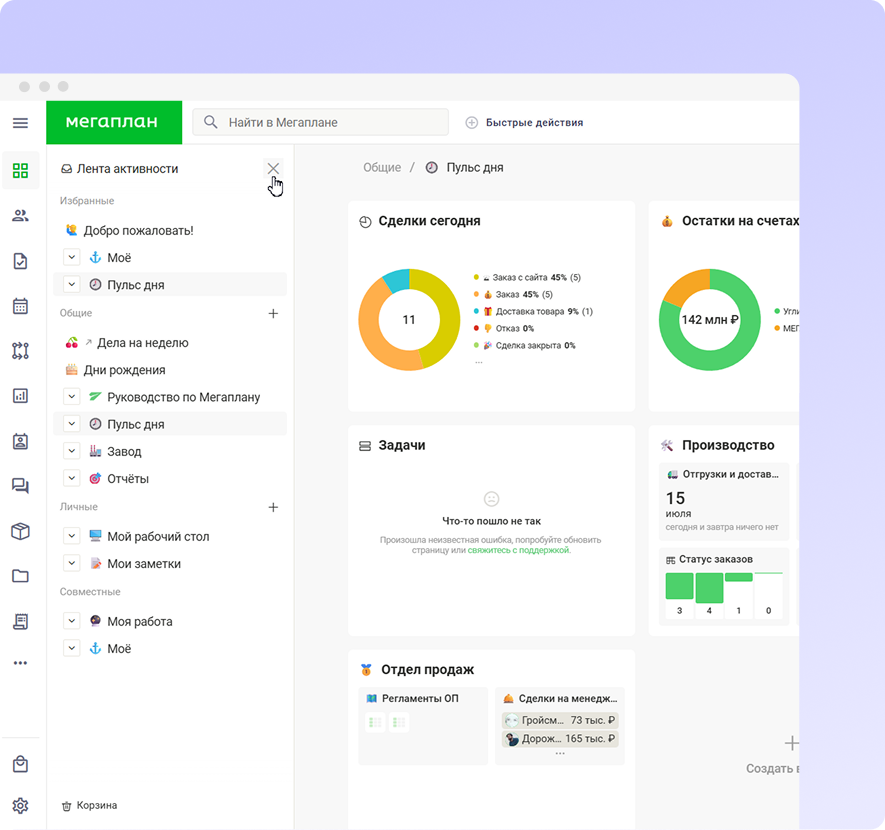This screenshot has height=830, width=885.
Task: Open the employees people icon in sidebar
Action: (x=20, y=216)
